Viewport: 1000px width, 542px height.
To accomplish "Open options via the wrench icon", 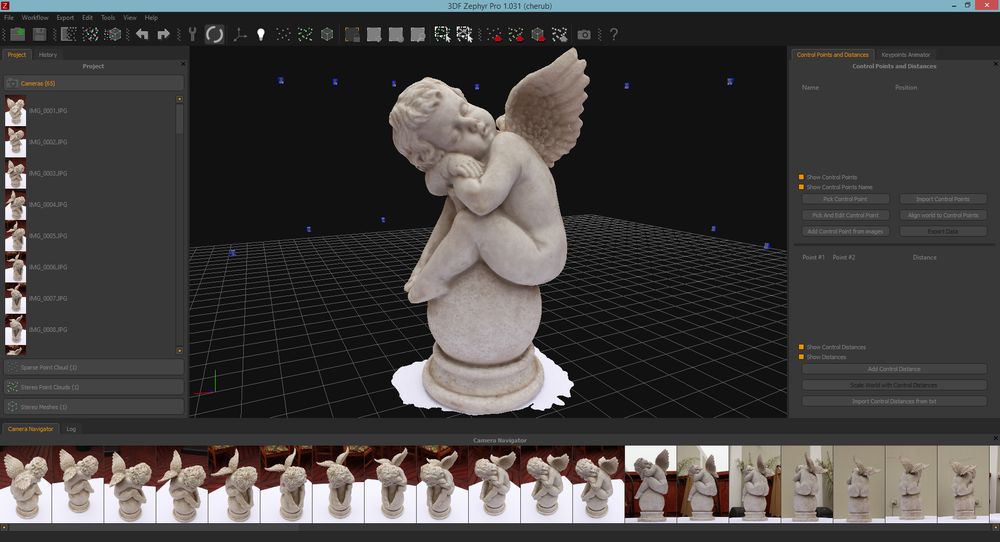I will [193, 34].
